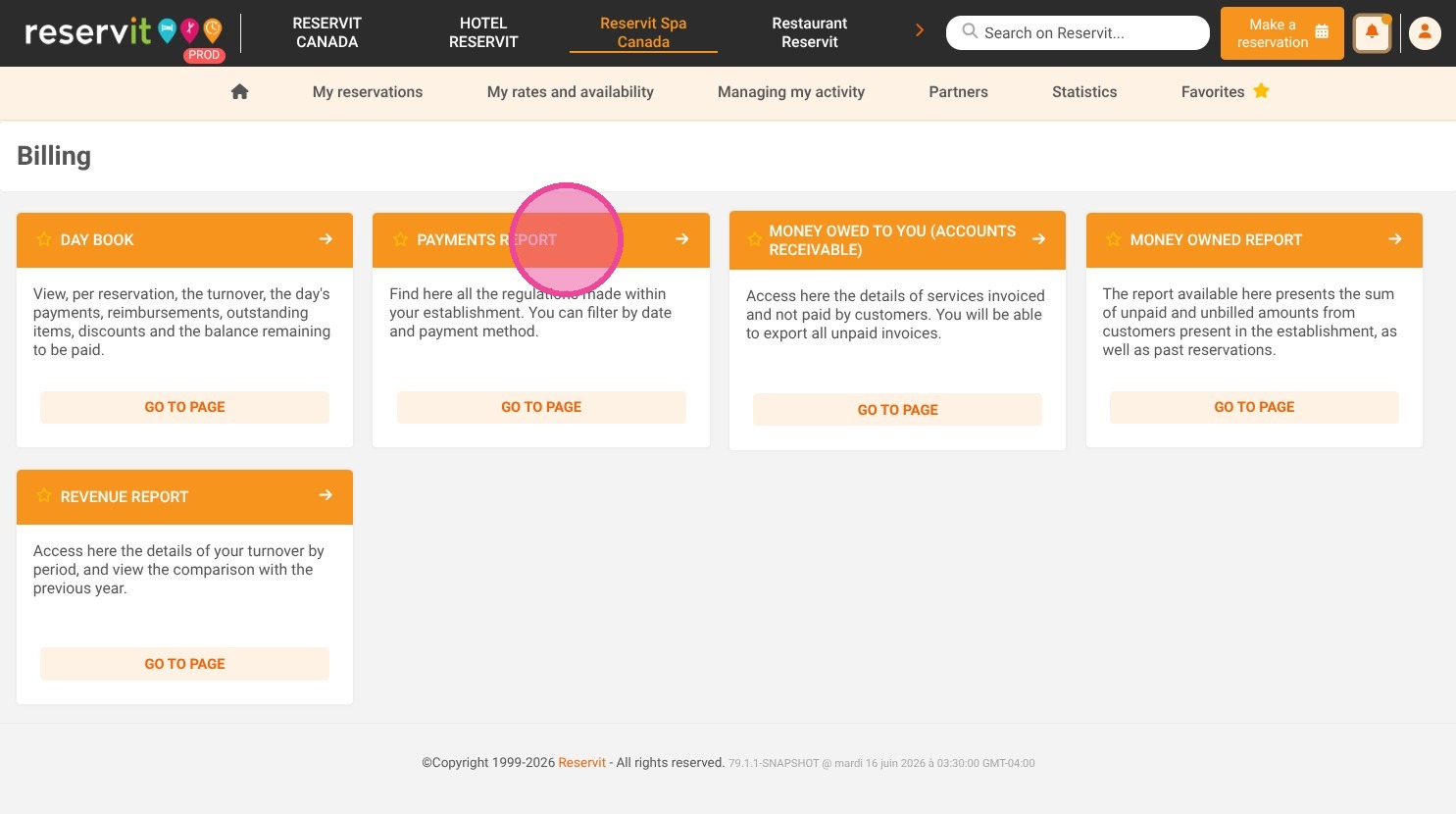
Task: Open the notifications bell icon
Action: tap(1372, 32)
